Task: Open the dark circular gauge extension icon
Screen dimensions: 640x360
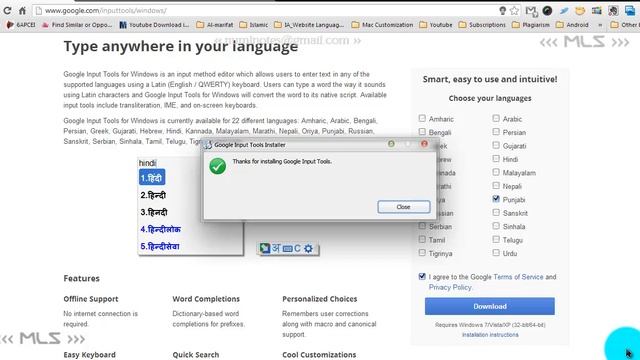Action: [x=547, y=11]
